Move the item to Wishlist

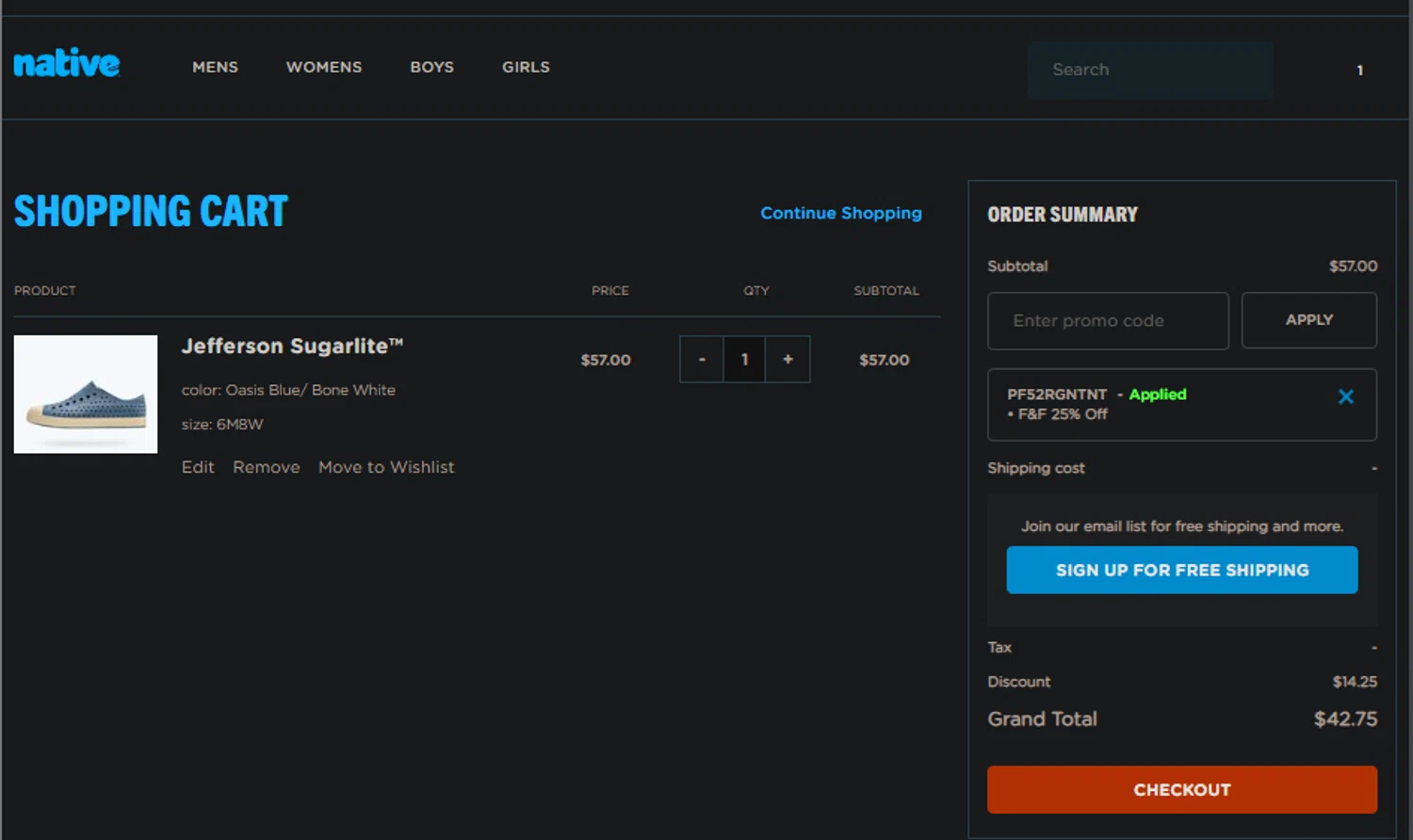point(386,467)
